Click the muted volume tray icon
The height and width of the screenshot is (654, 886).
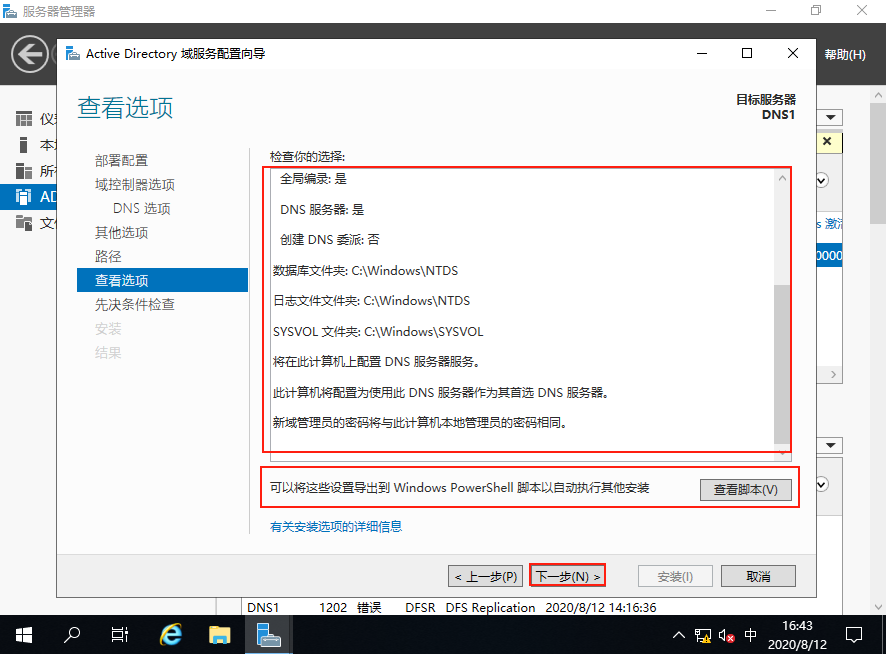(x=726, y=635)
